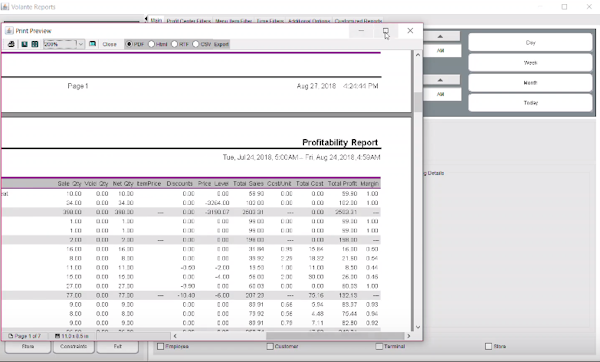Click the Month button in Volante Reports

[x=530, y=83]
